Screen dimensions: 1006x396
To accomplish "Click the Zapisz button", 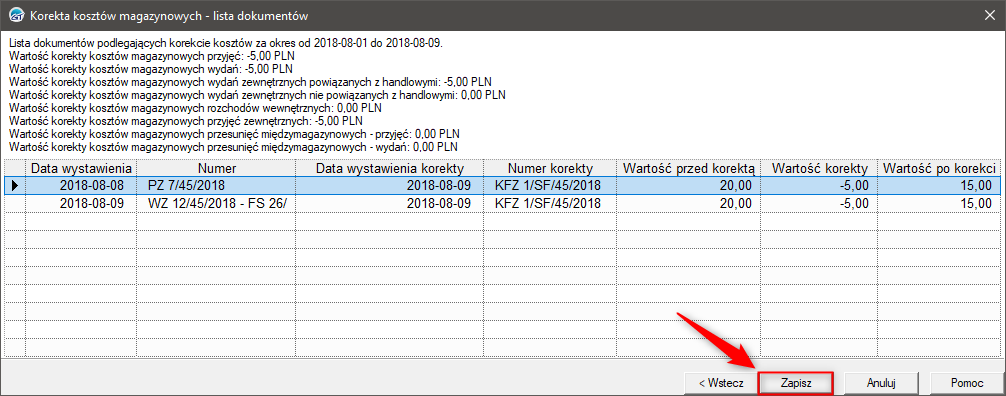I will 796,383.
